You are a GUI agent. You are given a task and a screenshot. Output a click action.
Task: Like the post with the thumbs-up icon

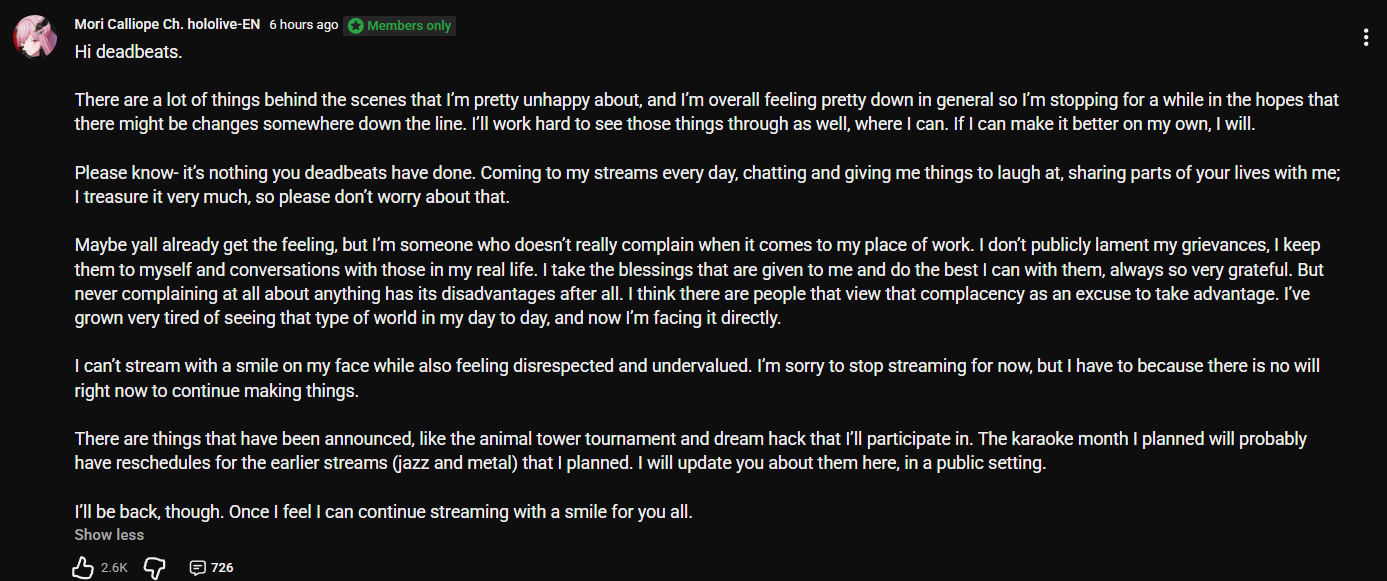point(83,567)
